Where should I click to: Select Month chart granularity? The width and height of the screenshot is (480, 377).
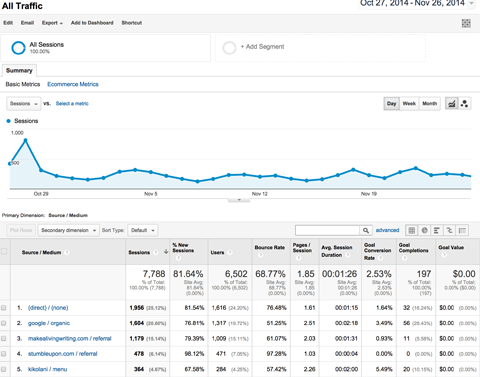pos(430,104)
